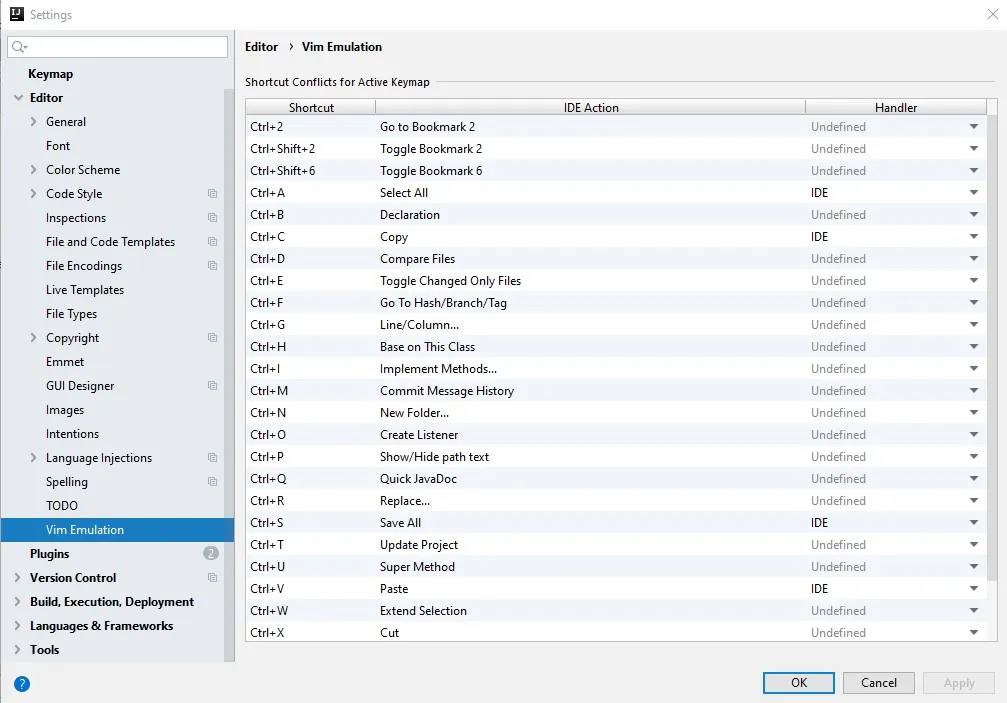
Task: Select the Ctrl+B Declaration row
Action: tap(616, 214)
